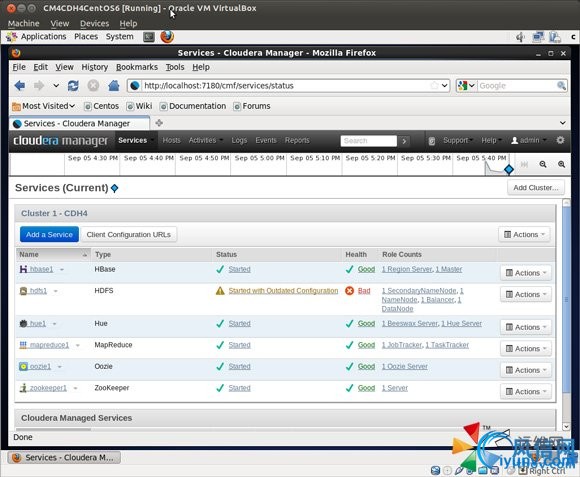This screenshot has height=477, width=580.
Task: Click the Client Configuration URLs button
Action: coord(128,234)
